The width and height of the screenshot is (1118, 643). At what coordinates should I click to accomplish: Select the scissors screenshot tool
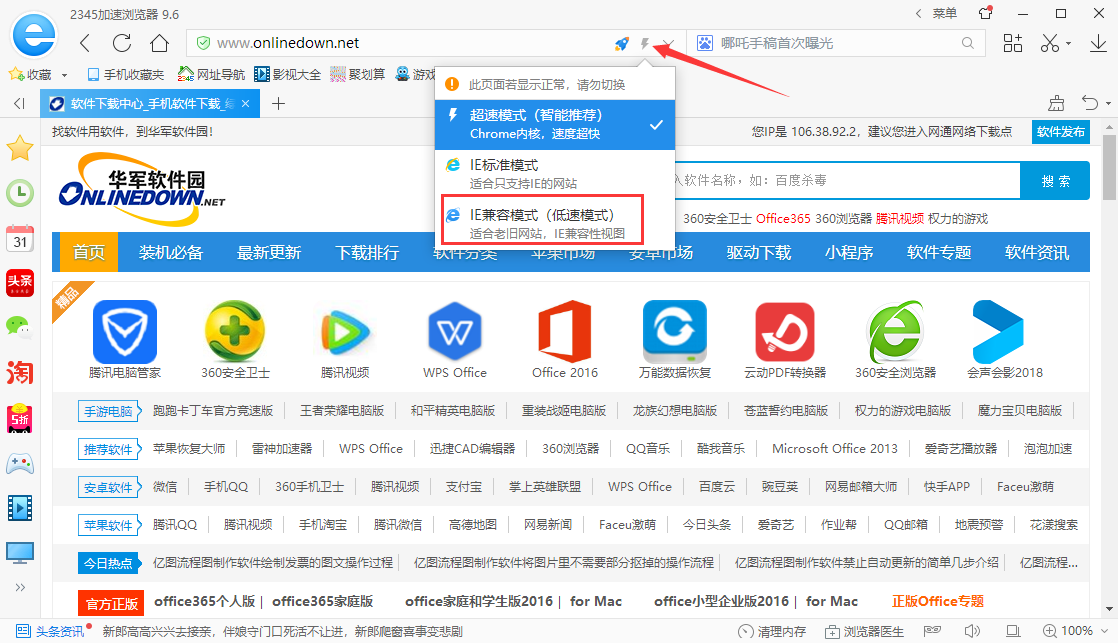(x=1050, y=43)
